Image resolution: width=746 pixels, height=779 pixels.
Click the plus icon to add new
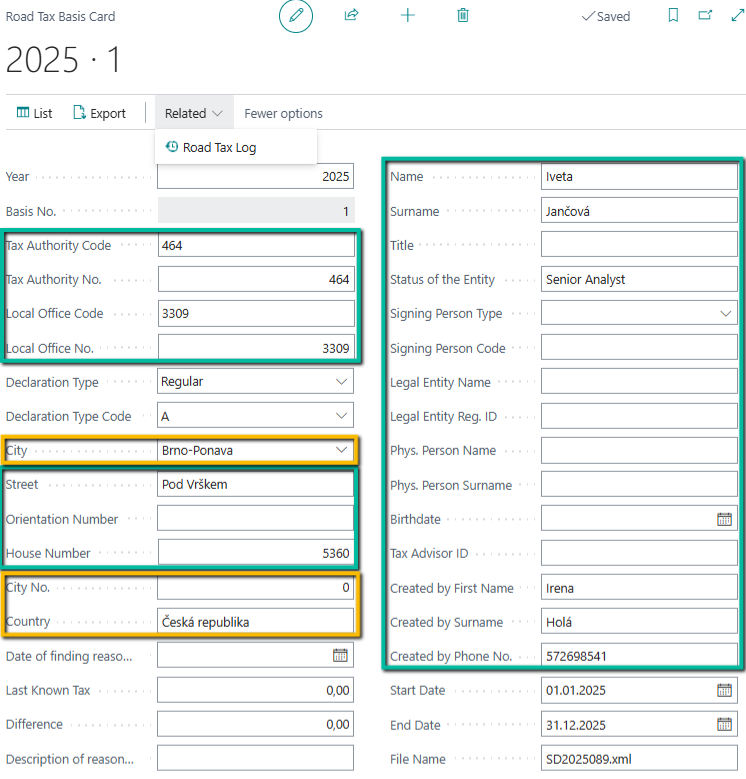click(x=407, y=16)
